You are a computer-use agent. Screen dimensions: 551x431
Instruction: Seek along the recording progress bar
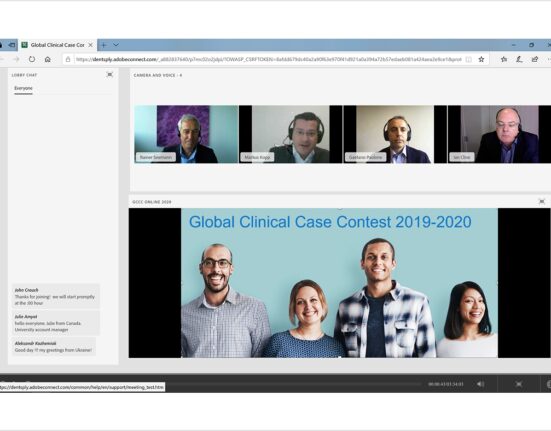point(293,384)
